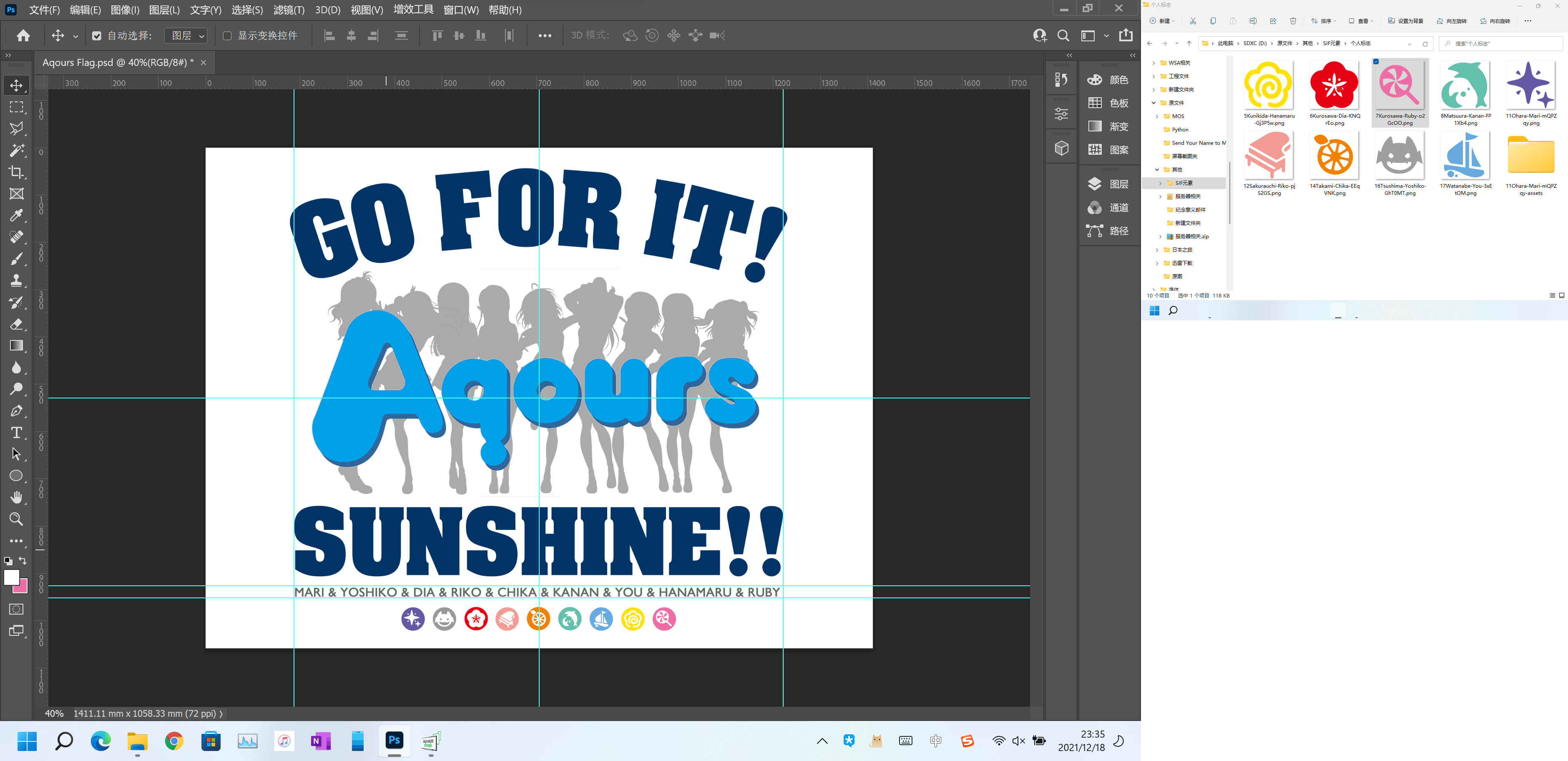Image resolution: width=1568 pixels, height=761 pixels.
Task: Open Photoshop search magnifier in options bar
Action: [1063, 35]
